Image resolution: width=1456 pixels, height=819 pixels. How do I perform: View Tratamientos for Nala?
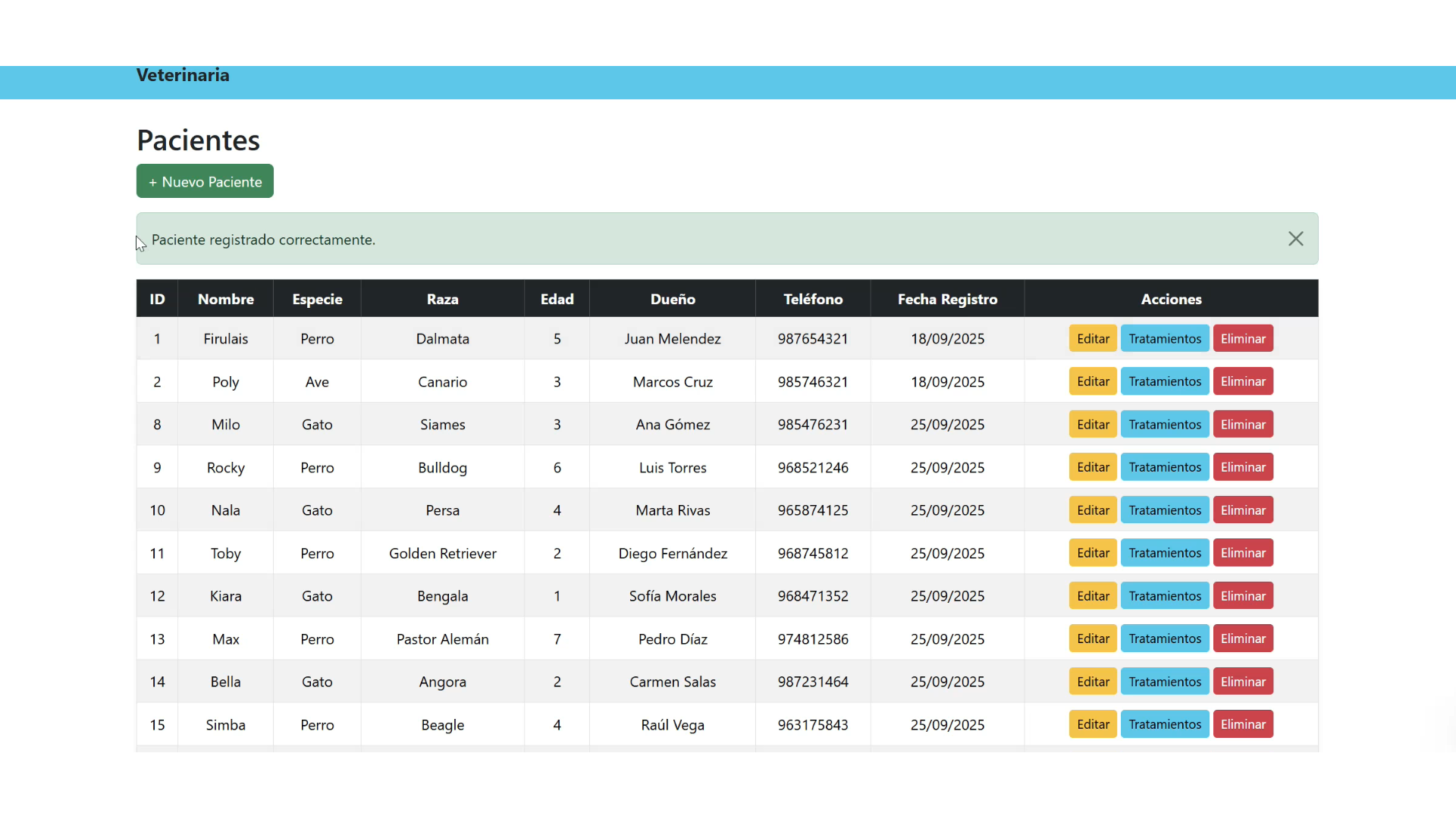[x=1164, y=510]
